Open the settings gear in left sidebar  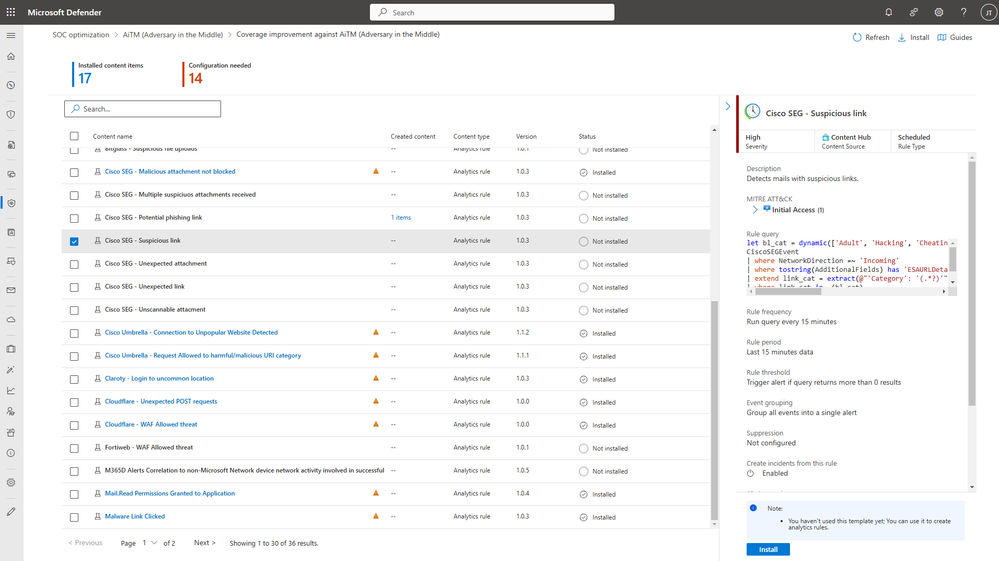pyautogui.click(x=11, y=483)
